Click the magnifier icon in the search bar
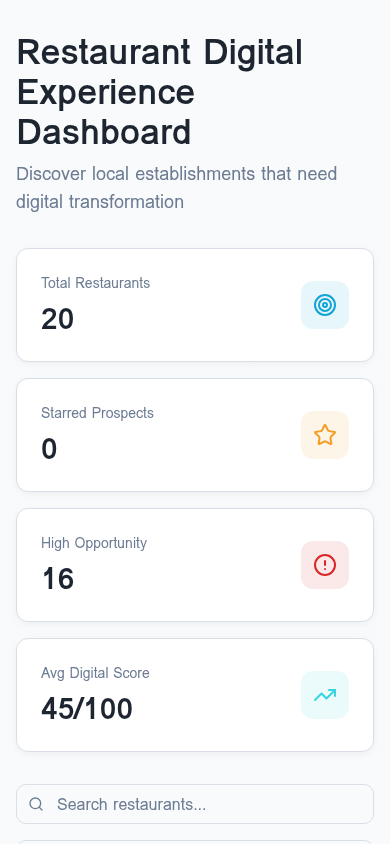 pos(36,804)
